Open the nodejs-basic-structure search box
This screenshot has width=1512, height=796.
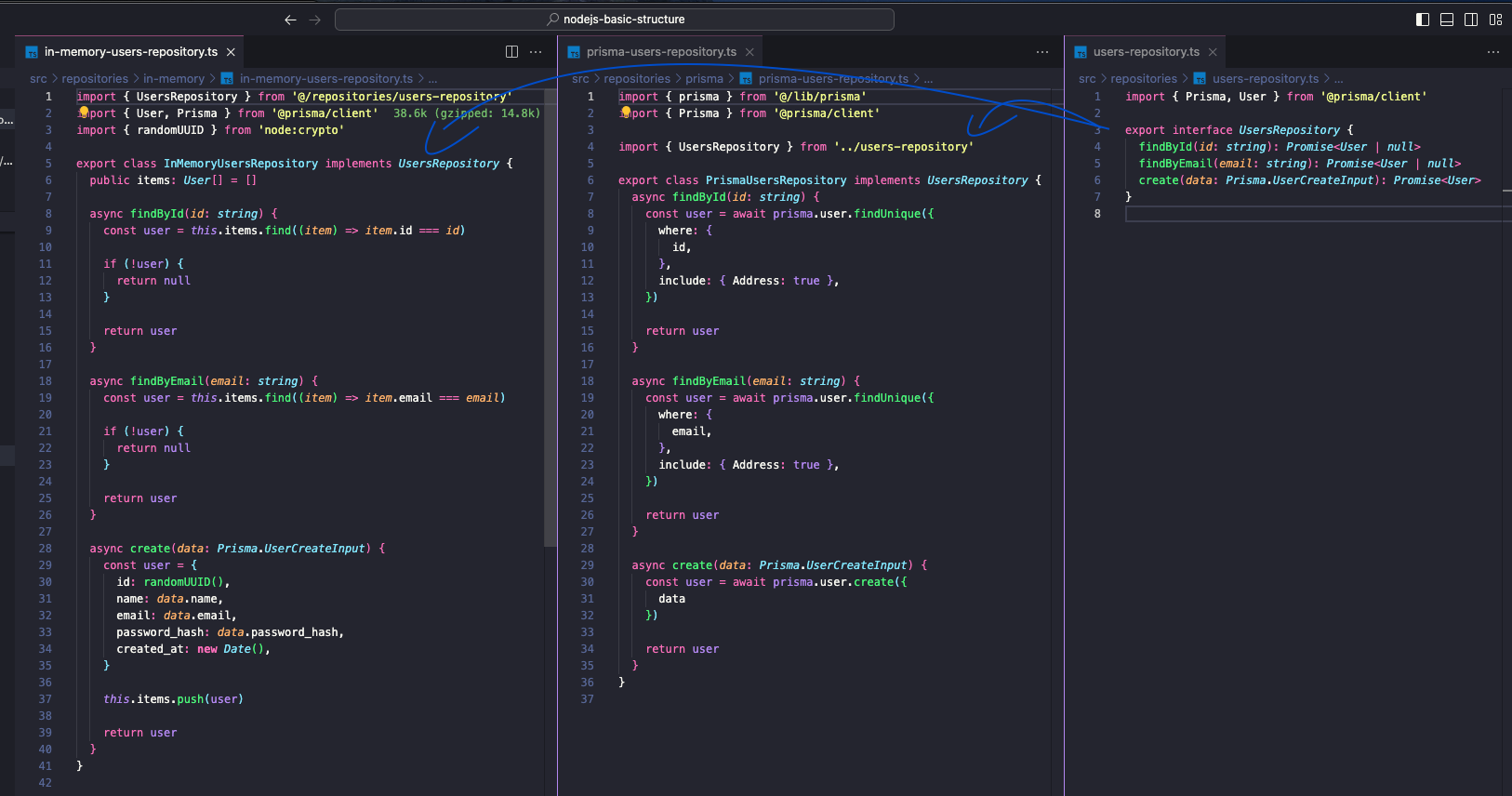(615, 20)
